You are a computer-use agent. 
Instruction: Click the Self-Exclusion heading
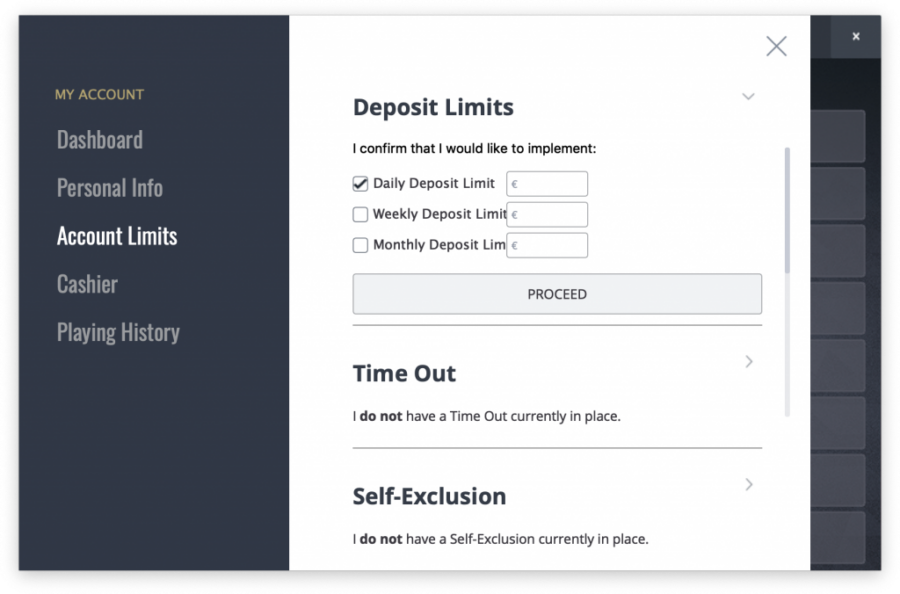429,496
